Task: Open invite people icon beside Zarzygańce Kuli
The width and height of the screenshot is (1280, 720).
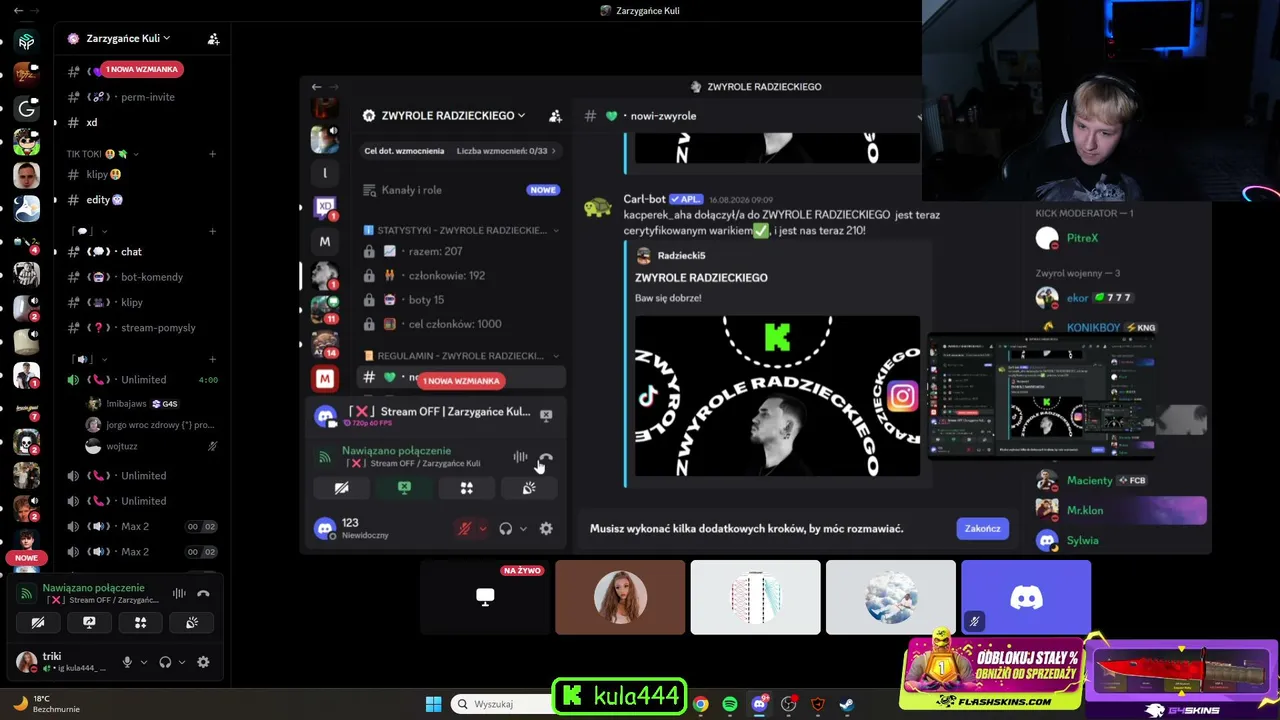Action: coord(213,39)
